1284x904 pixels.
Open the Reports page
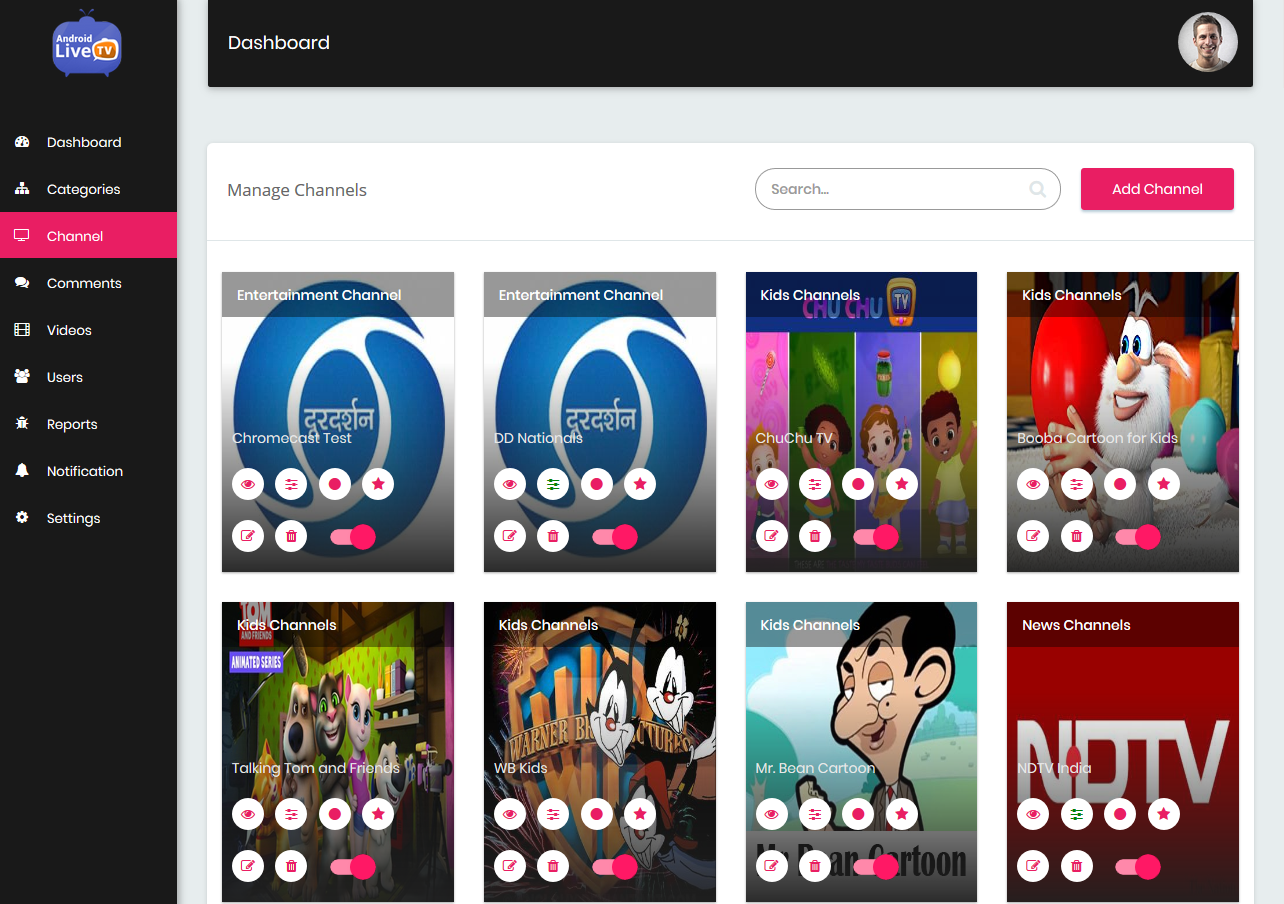pyautogui.click(x=88, y=424)
